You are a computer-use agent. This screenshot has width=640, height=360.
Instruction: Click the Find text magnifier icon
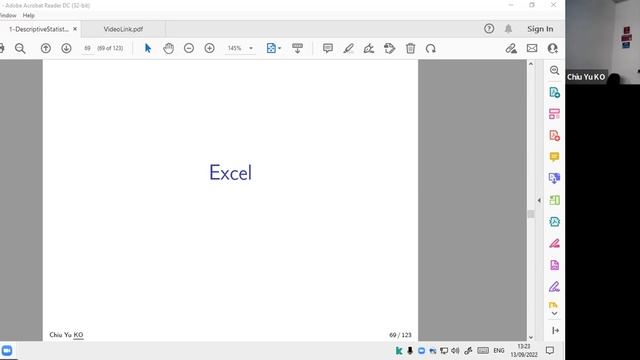click(x=20, y=49)
